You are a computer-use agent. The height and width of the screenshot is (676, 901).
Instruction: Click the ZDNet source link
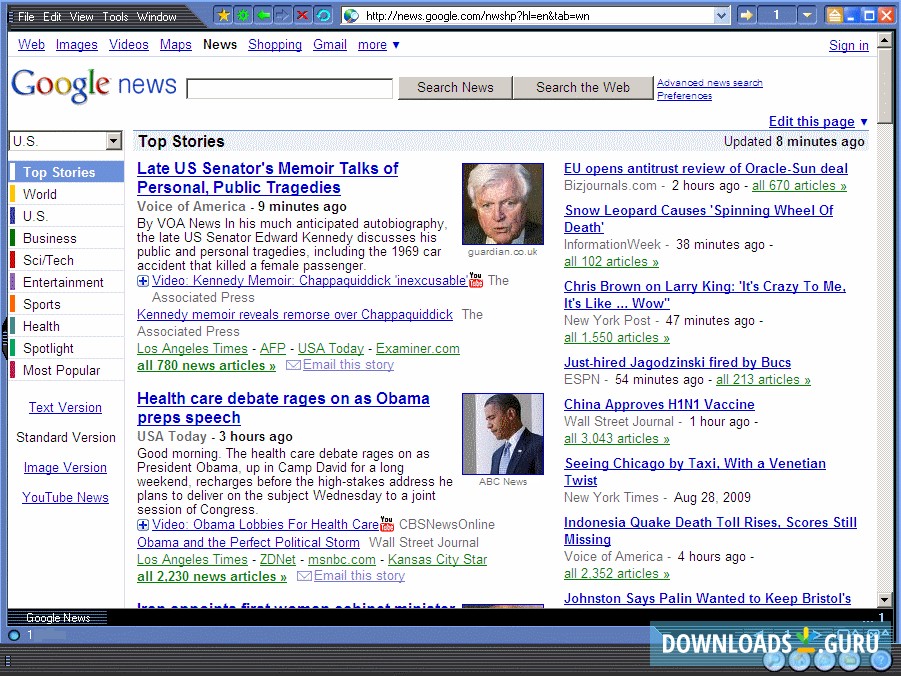(x=278, y=559)
